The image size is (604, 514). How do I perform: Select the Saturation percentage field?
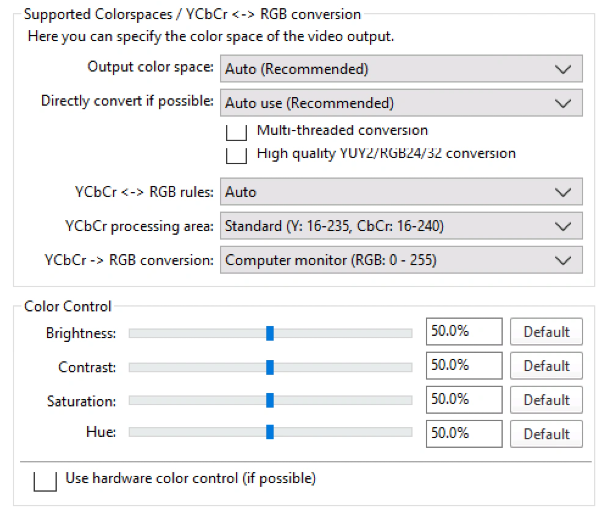464,400
